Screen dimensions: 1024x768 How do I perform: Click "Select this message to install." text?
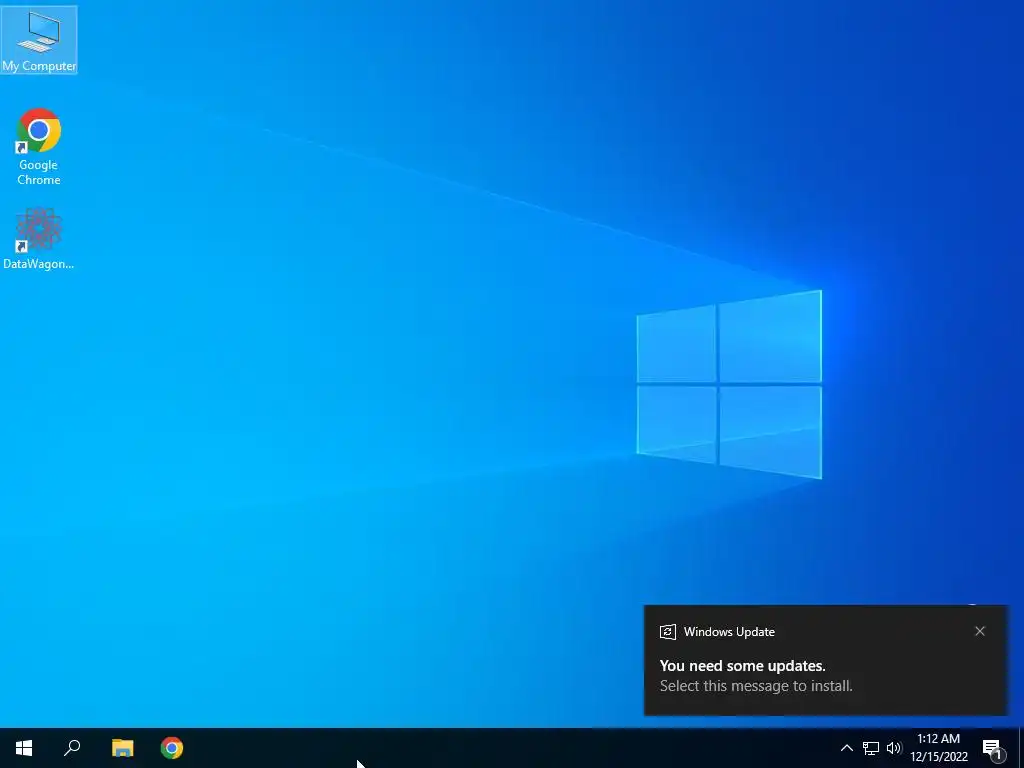[x=756, y=686]
